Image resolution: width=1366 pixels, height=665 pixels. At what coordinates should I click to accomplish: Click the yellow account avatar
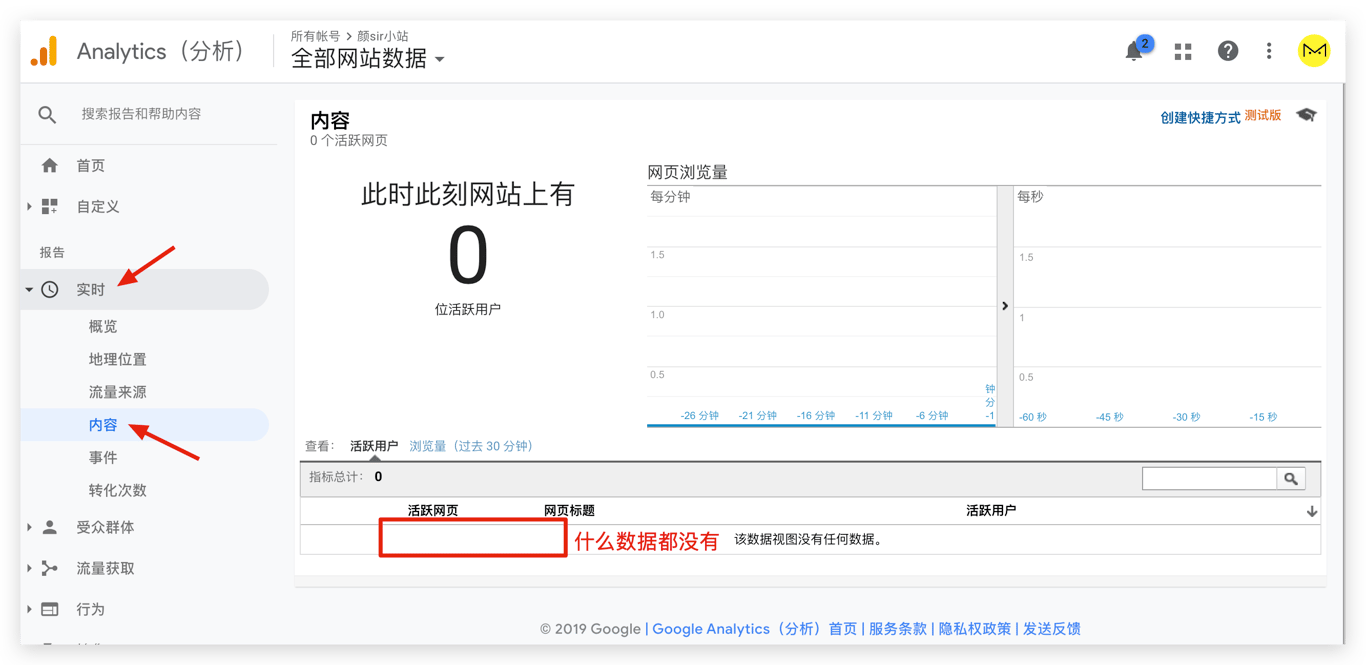1314,51
